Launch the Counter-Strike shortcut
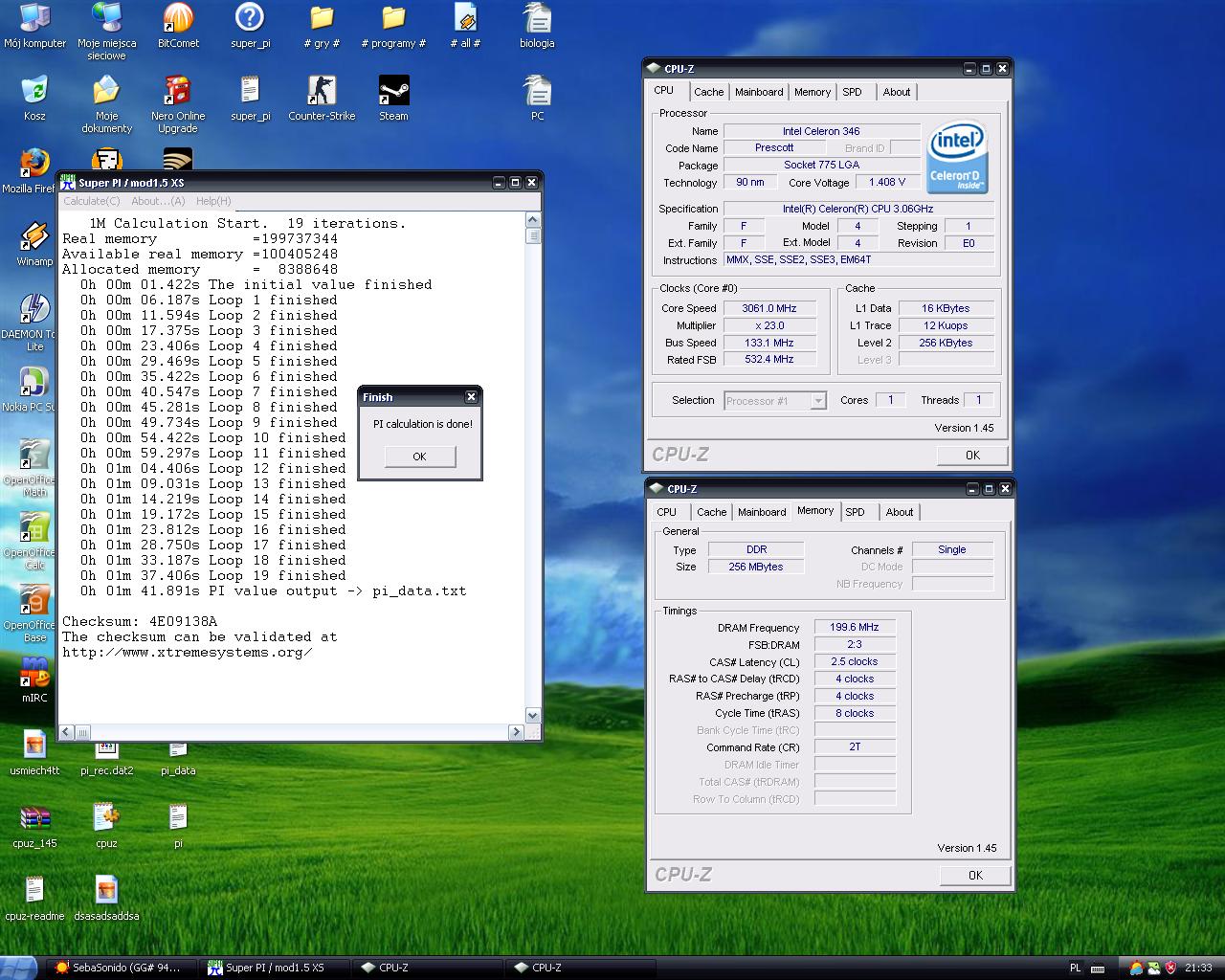Image resolution: width=1225 pixels, height=980 pixels. tap(322, 99)
